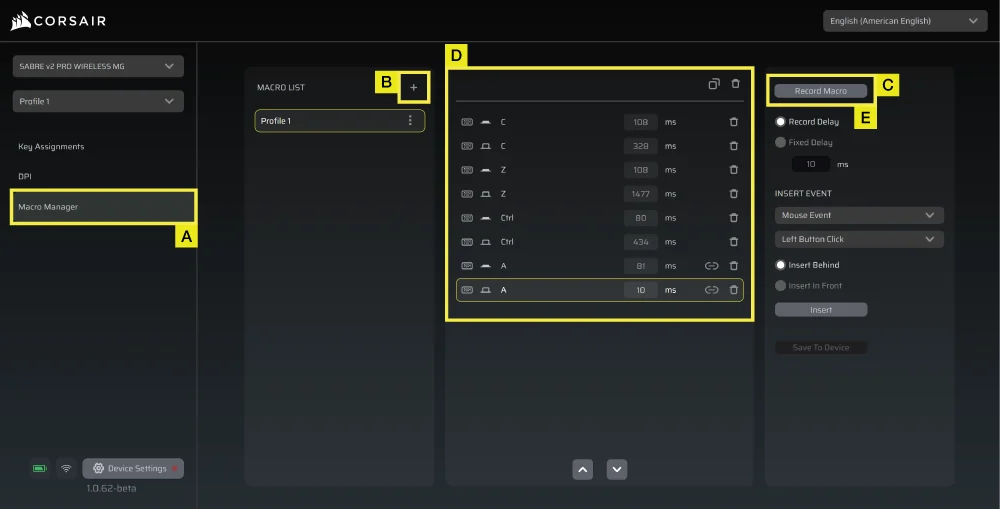Select the Profile 1 macro in the Macro List
The image size is (1000, 509).
point(339,121)
